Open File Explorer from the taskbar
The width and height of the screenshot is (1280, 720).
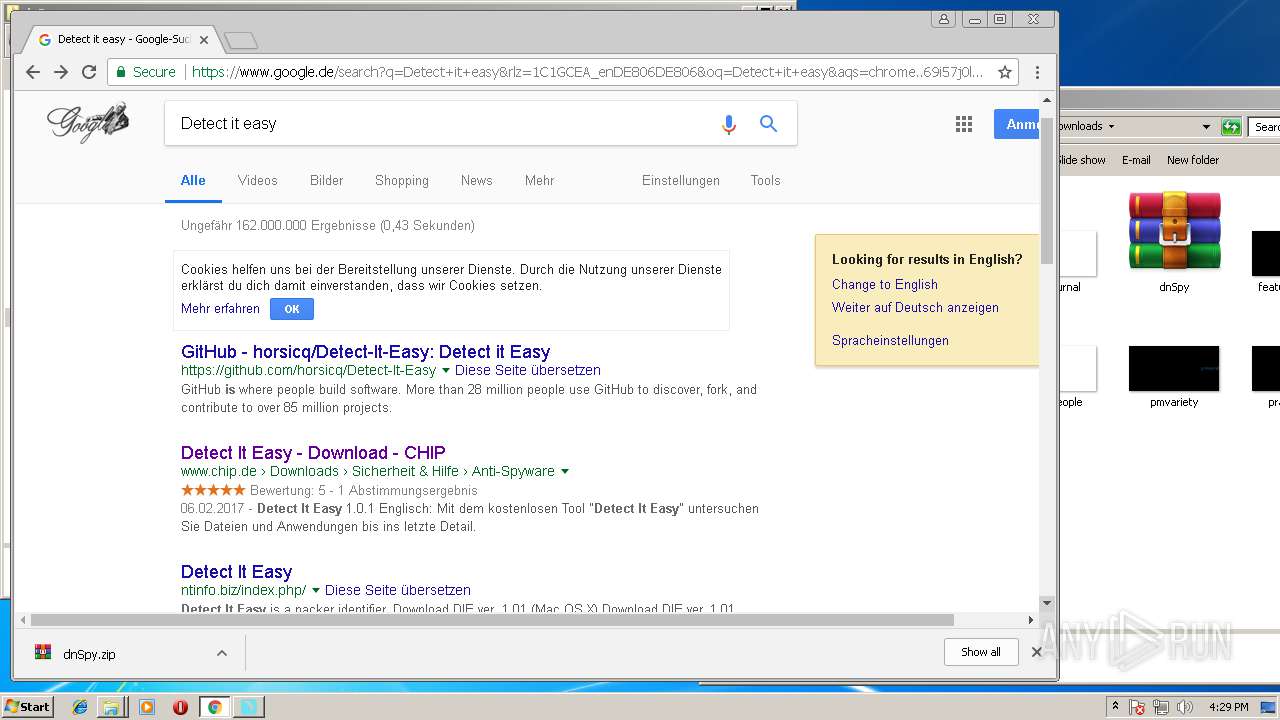tap(111, 707)
